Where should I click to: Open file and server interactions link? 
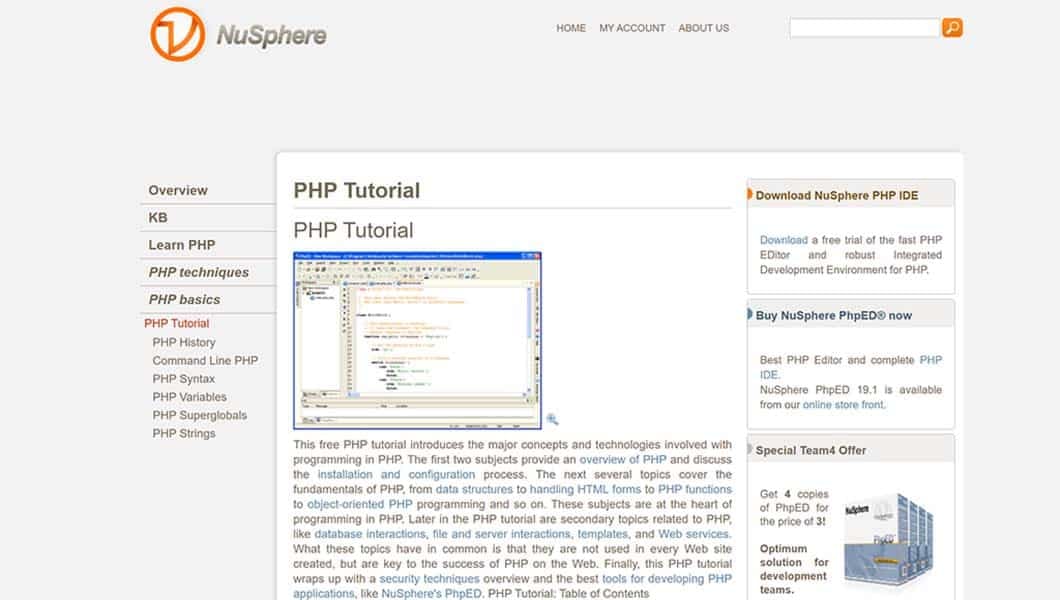pos(501,534)
